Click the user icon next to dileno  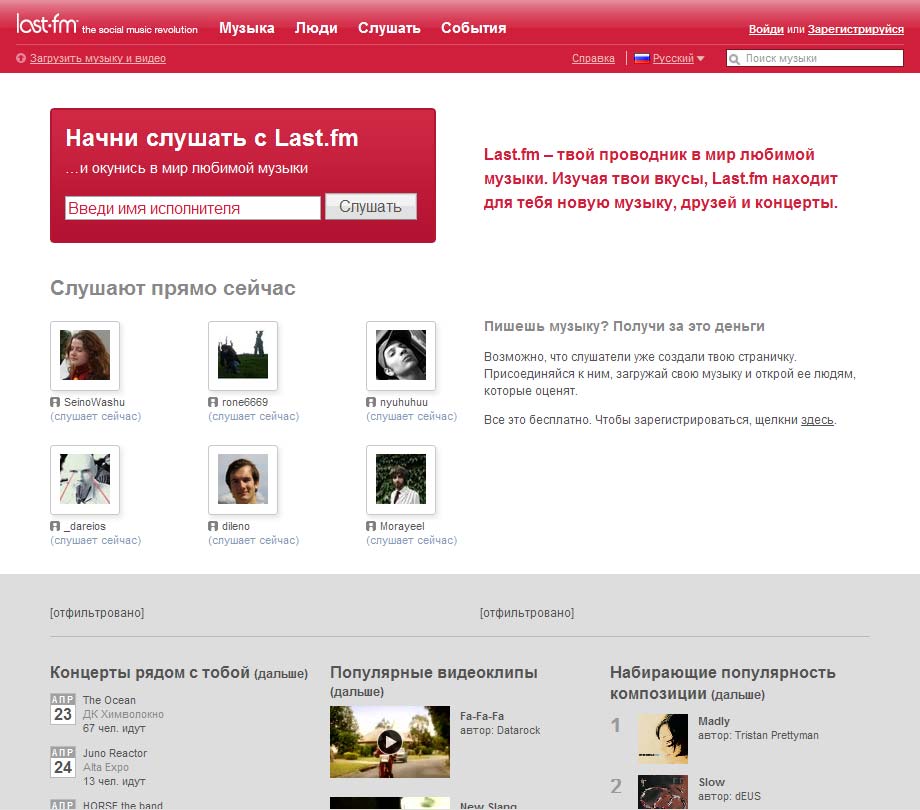tap(213, 526)
